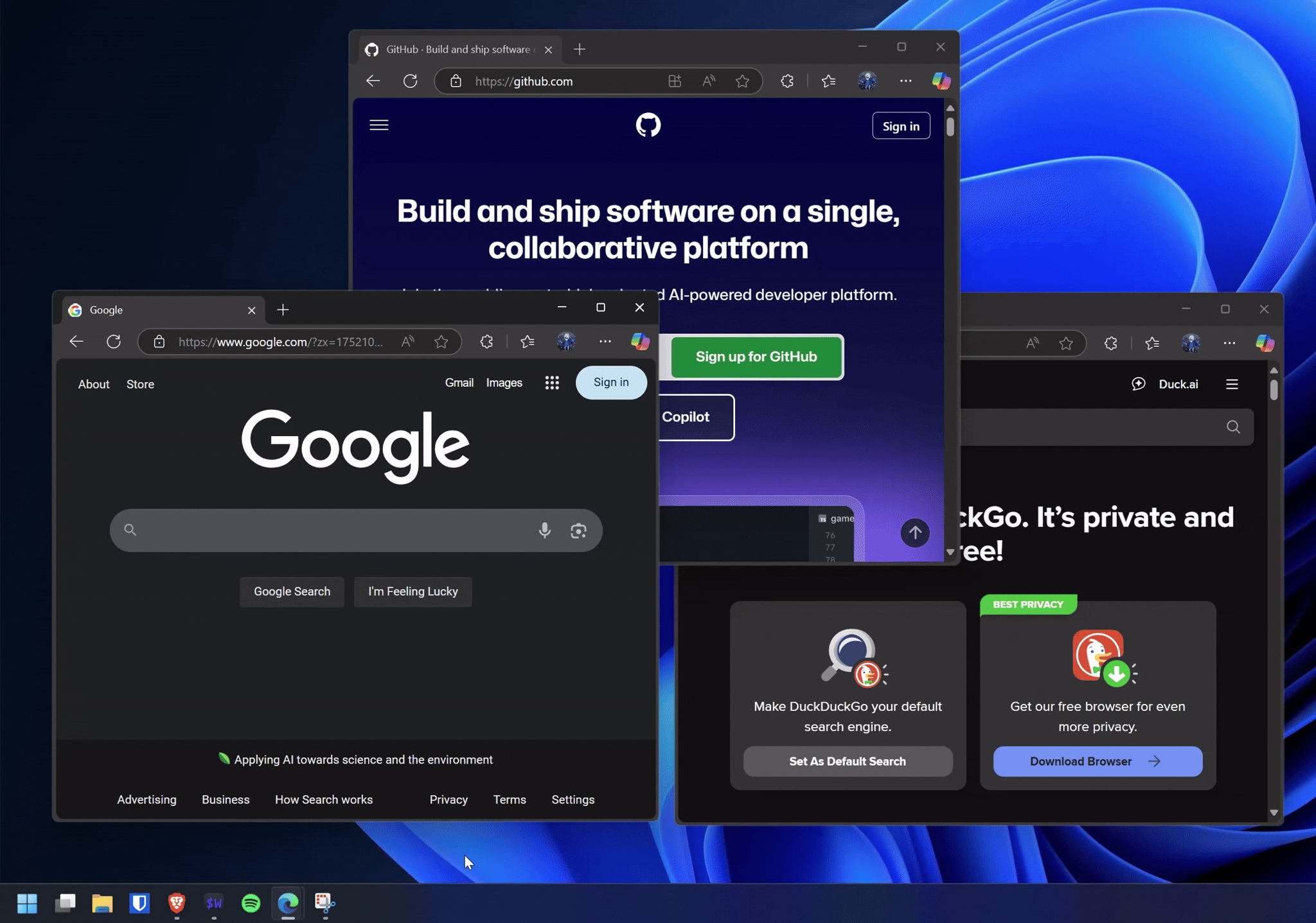
Task: Launch Bitwarden from taskbar
Action: [x=139, y=903]
